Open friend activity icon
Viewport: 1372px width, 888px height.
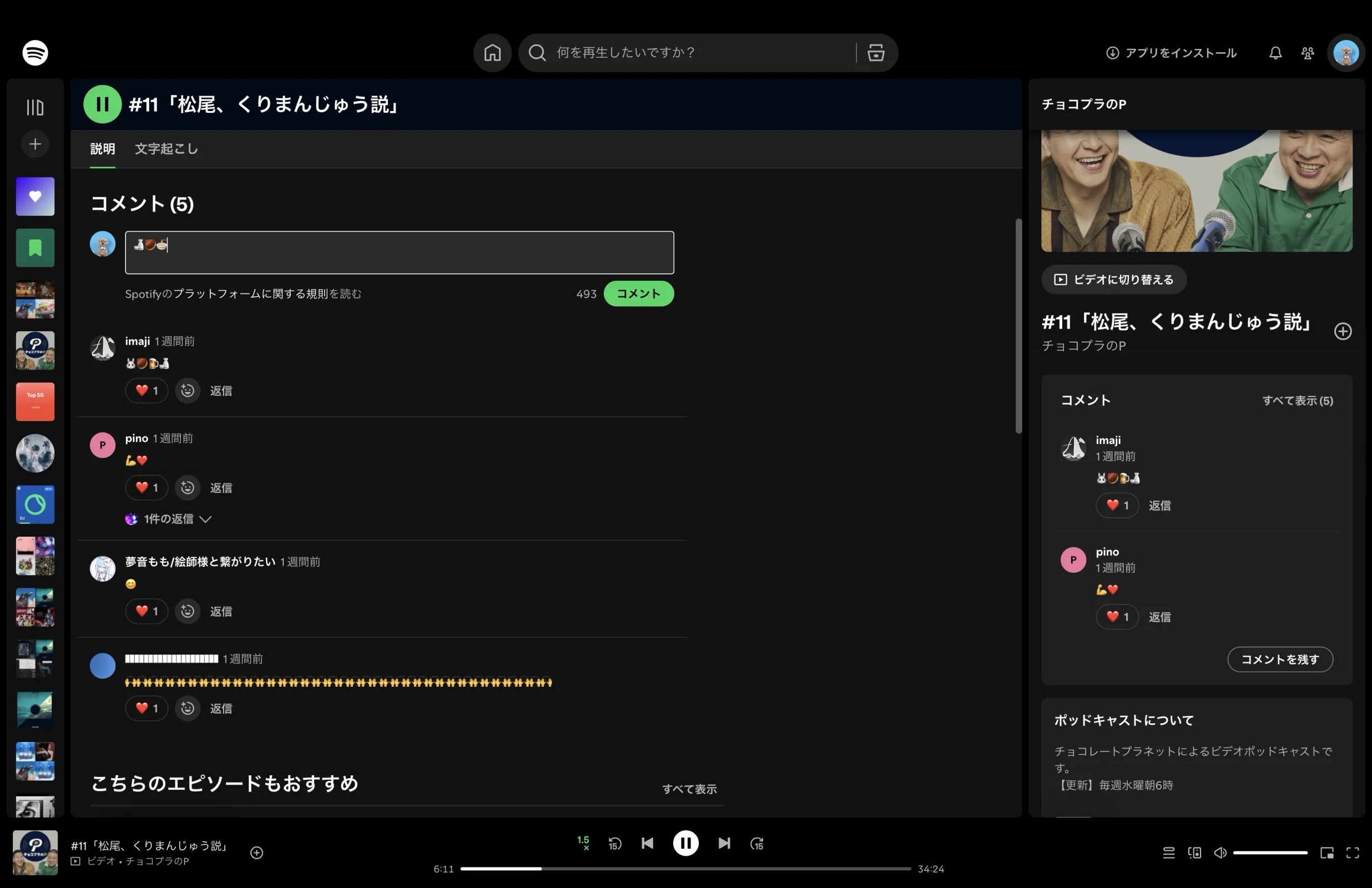tap(1308, 53)
